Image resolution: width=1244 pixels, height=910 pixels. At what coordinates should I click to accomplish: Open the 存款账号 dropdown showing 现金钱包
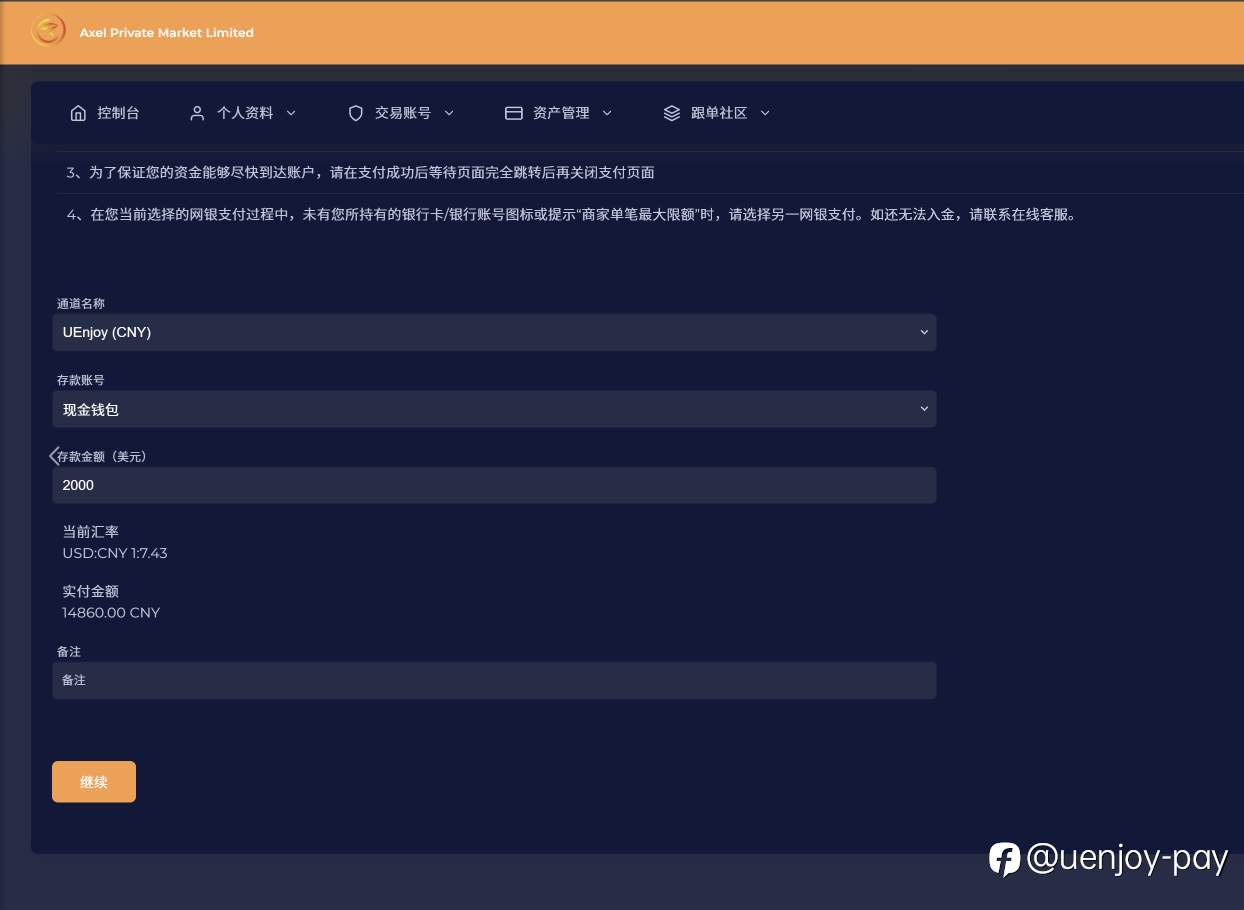click(494, 409)
